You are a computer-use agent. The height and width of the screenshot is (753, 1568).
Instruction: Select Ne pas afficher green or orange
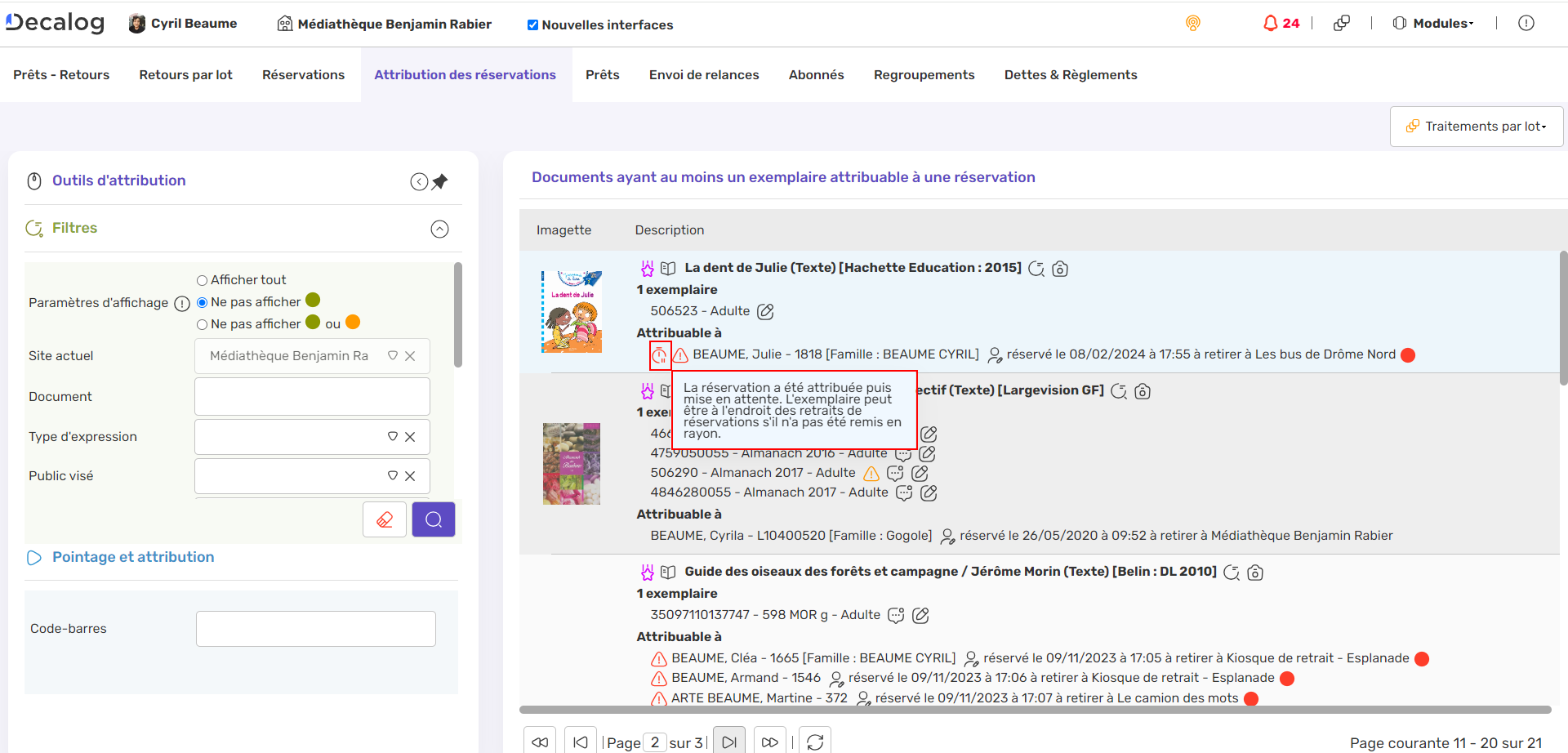(202, 324)
